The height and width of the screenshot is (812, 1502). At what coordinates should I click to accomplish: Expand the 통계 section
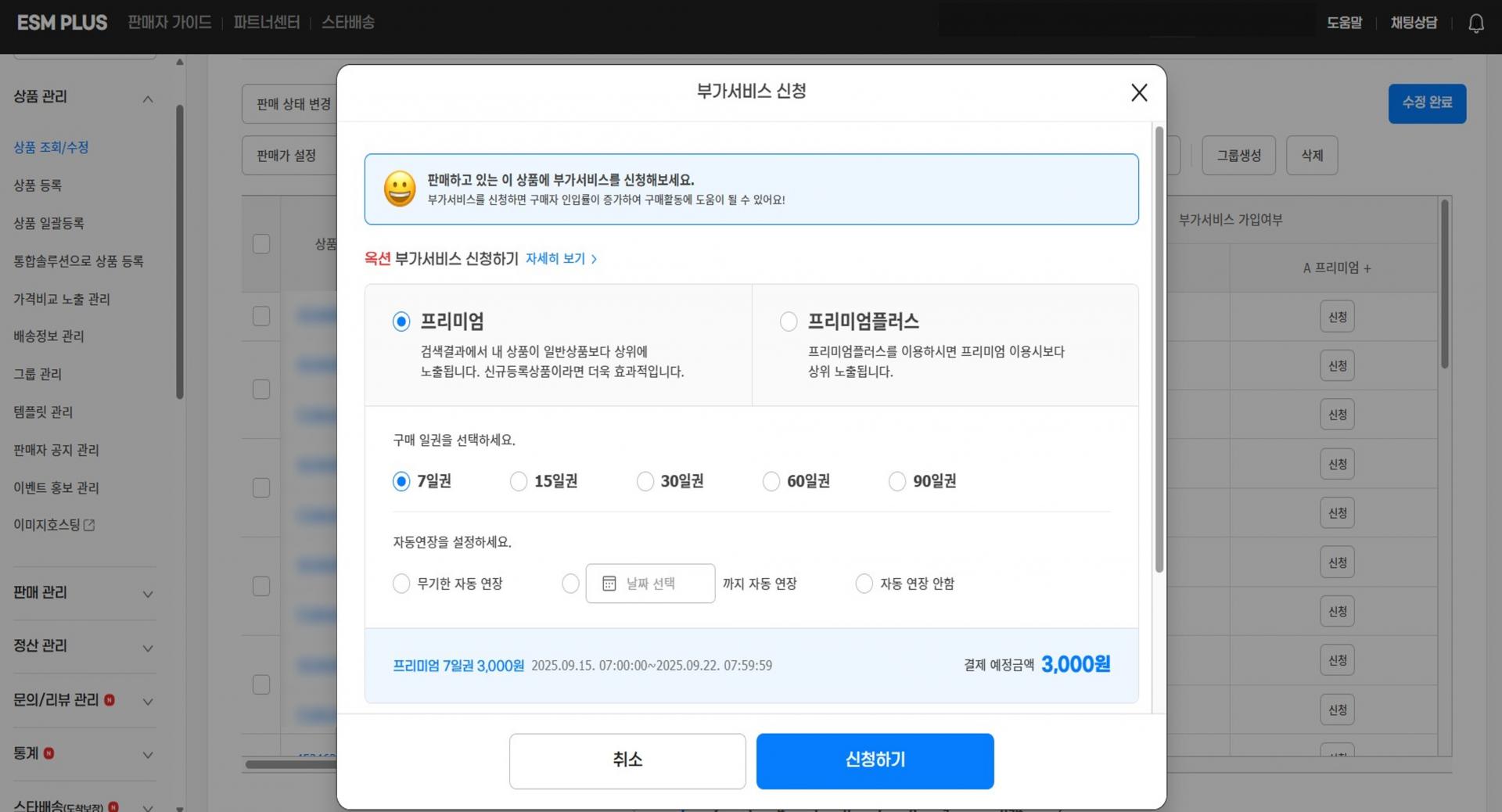click(x=148, y=755)
